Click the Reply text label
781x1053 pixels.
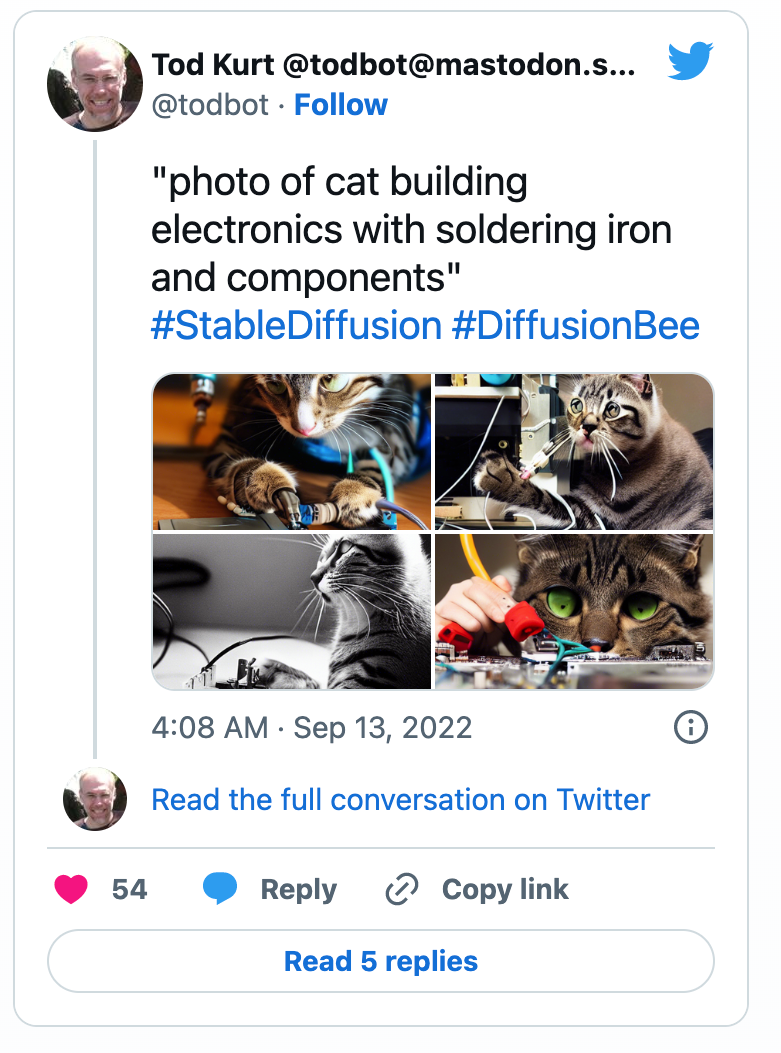click(x=299, y=889)
